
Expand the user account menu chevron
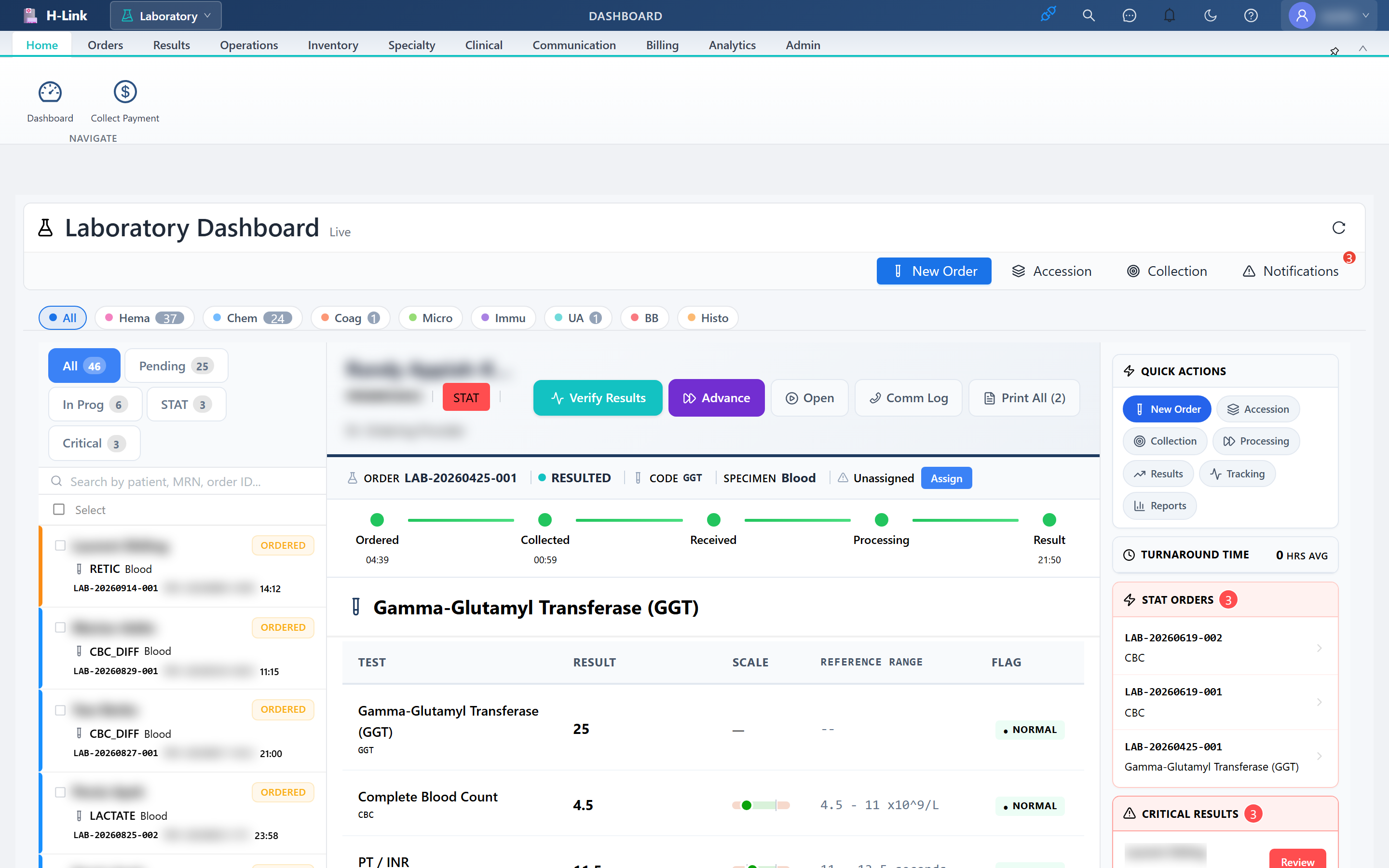(x=1365, y=15)
